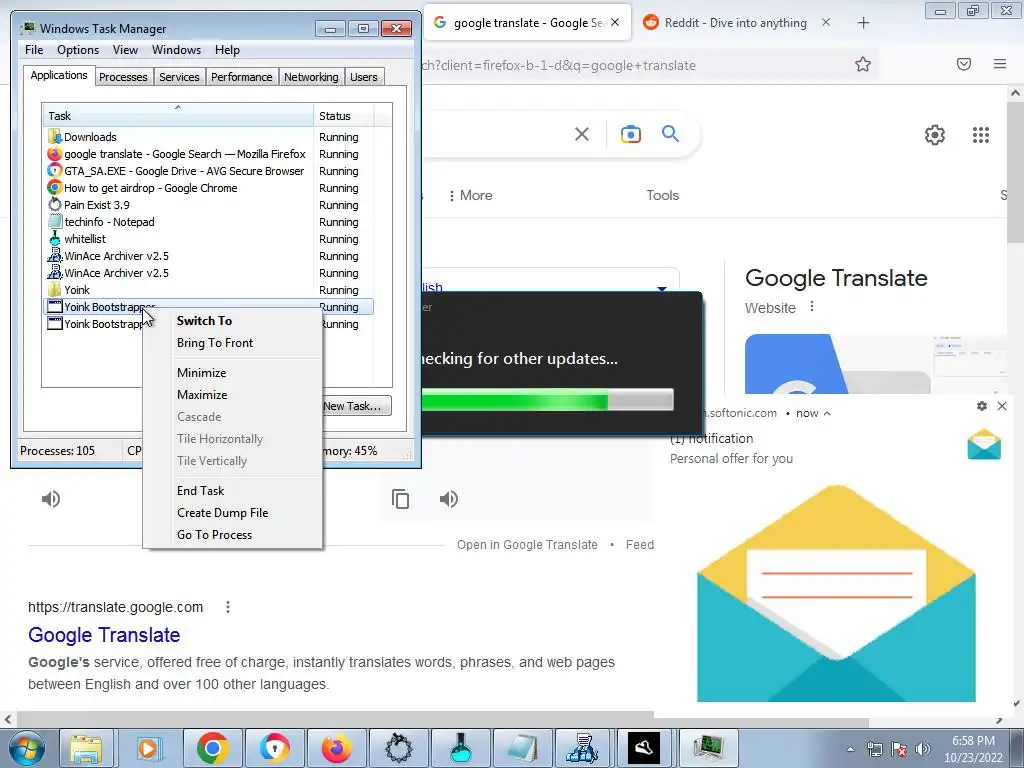Click the Google Lens camera icon
The image size is (1024, 768).
pyautogui.click(x=630, y=134)
